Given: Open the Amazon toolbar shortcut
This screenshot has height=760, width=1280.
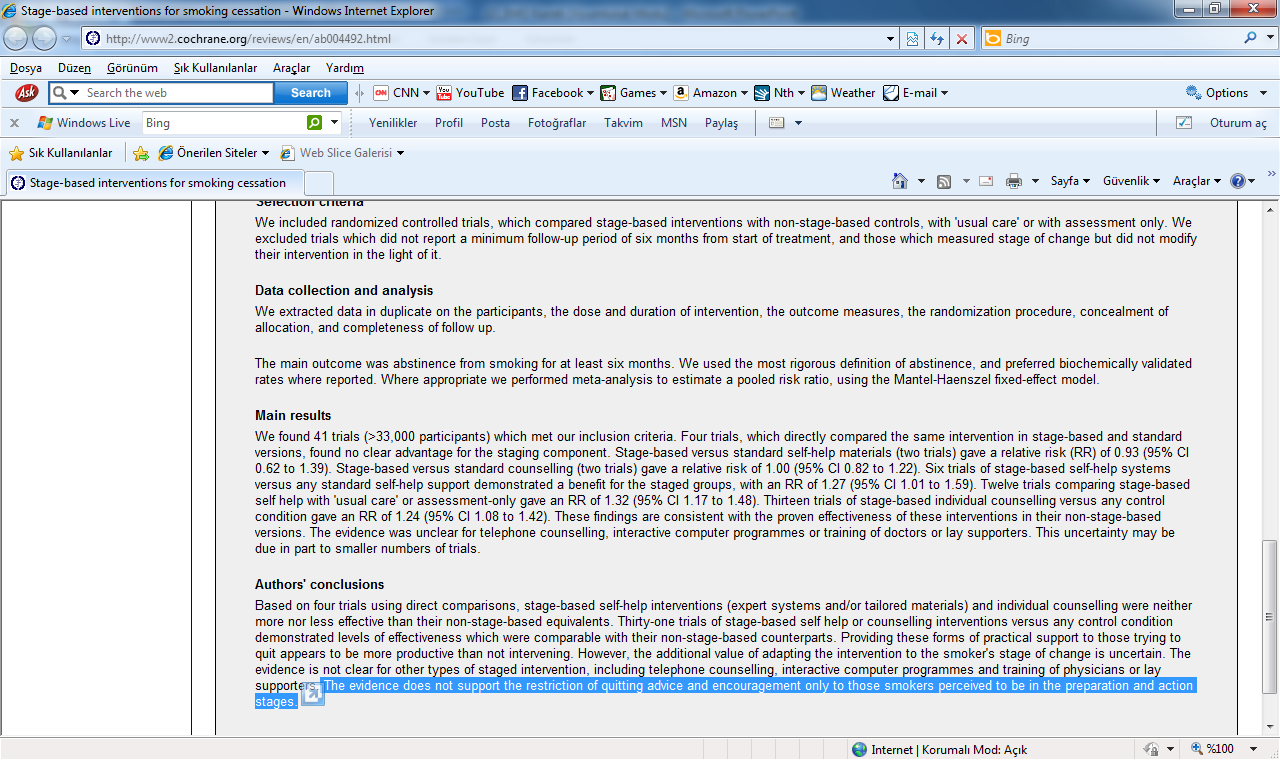Looking at the screenshot, I should pyautogui.click(x=711, y=93).
